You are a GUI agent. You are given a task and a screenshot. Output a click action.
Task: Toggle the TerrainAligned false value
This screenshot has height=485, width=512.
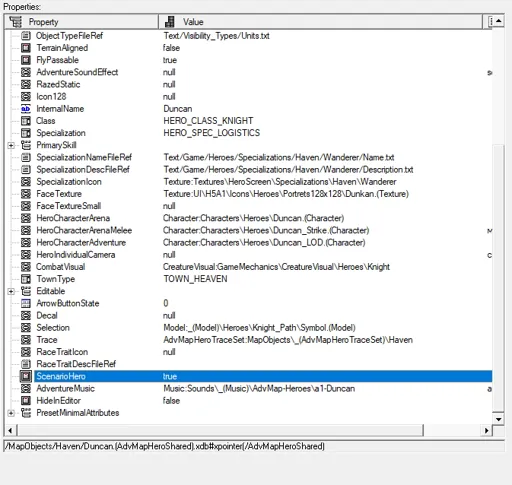(x=171, y=48)
